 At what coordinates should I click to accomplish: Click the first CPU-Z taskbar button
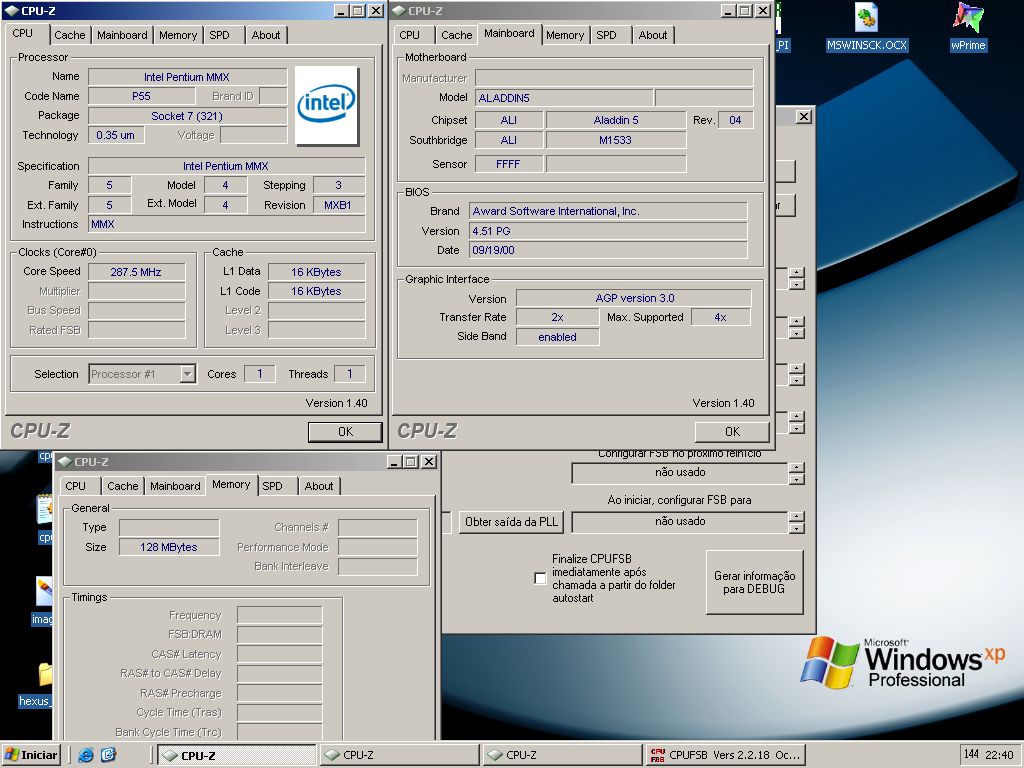coord(238,755)
